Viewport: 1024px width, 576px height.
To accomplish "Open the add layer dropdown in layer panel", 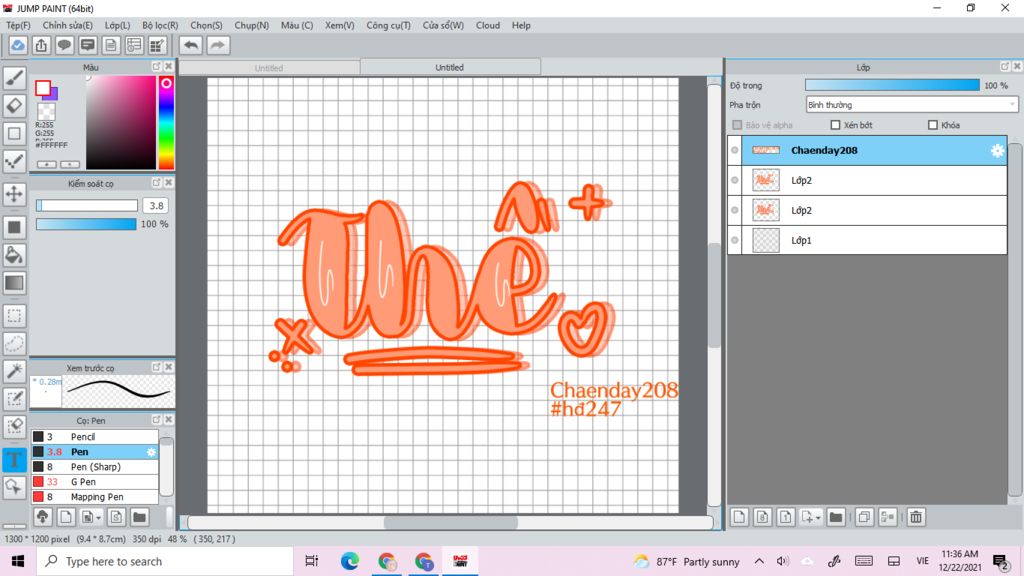I will click(x=818, y=518).
